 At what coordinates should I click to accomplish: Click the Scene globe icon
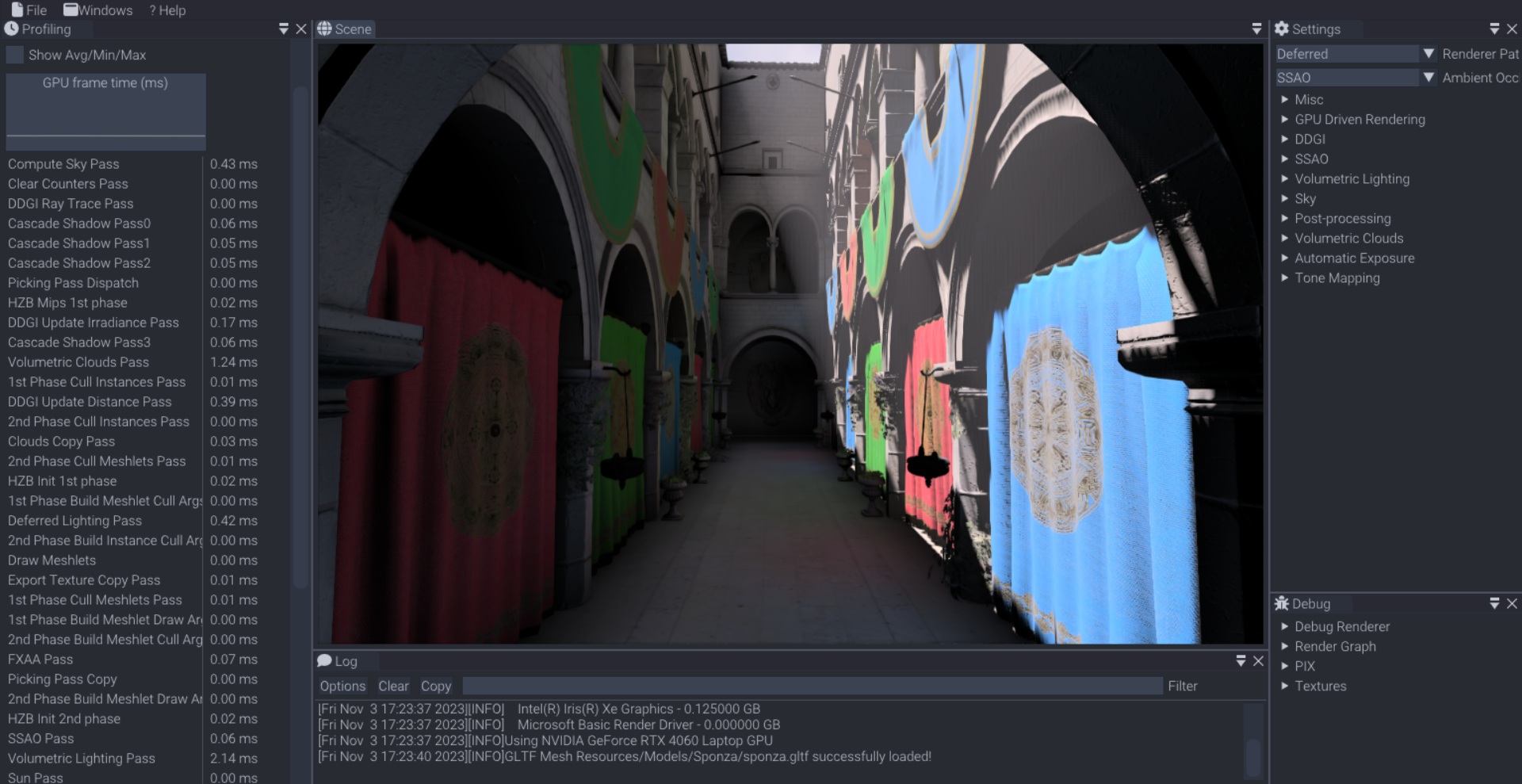324,29
